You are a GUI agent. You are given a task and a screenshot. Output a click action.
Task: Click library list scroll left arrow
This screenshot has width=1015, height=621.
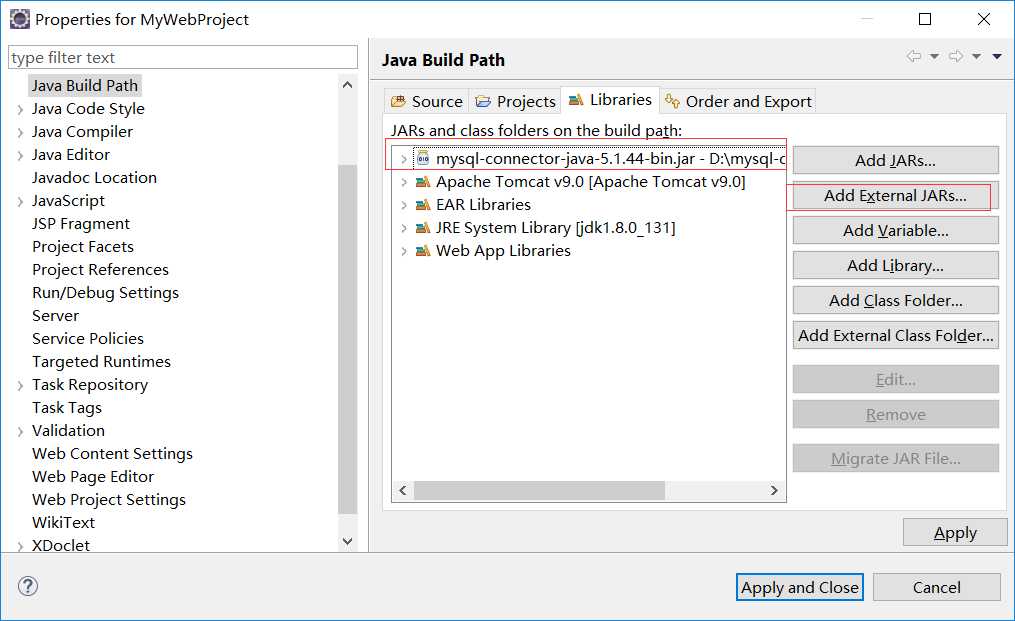point(403,490)
